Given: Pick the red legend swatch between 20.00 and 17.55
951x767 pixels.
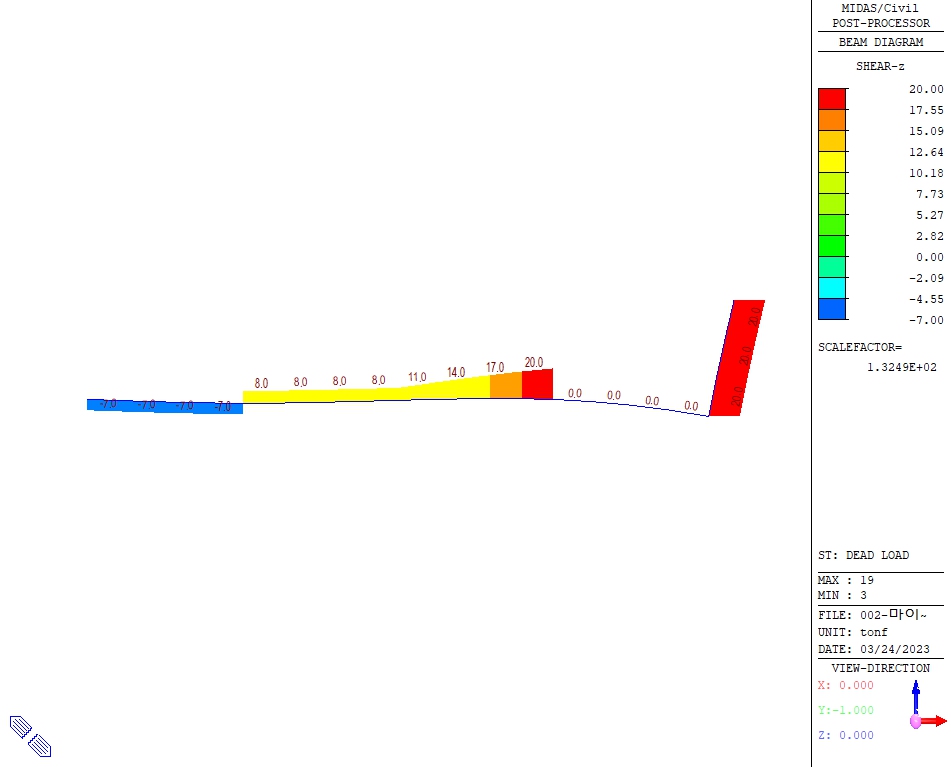Looking at the screenshot, I should click(x=832, y=99).
